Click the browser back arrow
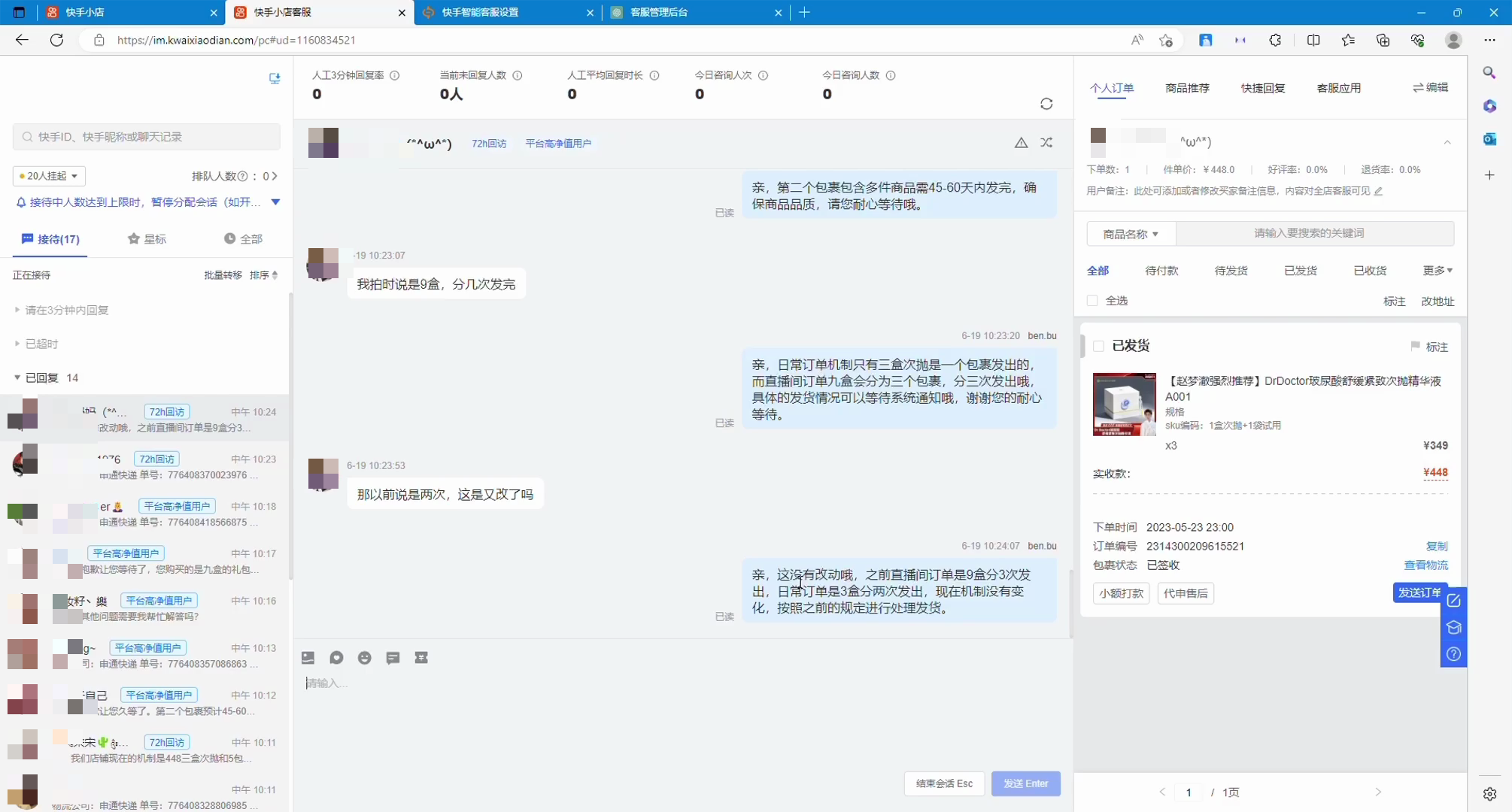This screenshot has height=812, width=1512. [22, 40]
